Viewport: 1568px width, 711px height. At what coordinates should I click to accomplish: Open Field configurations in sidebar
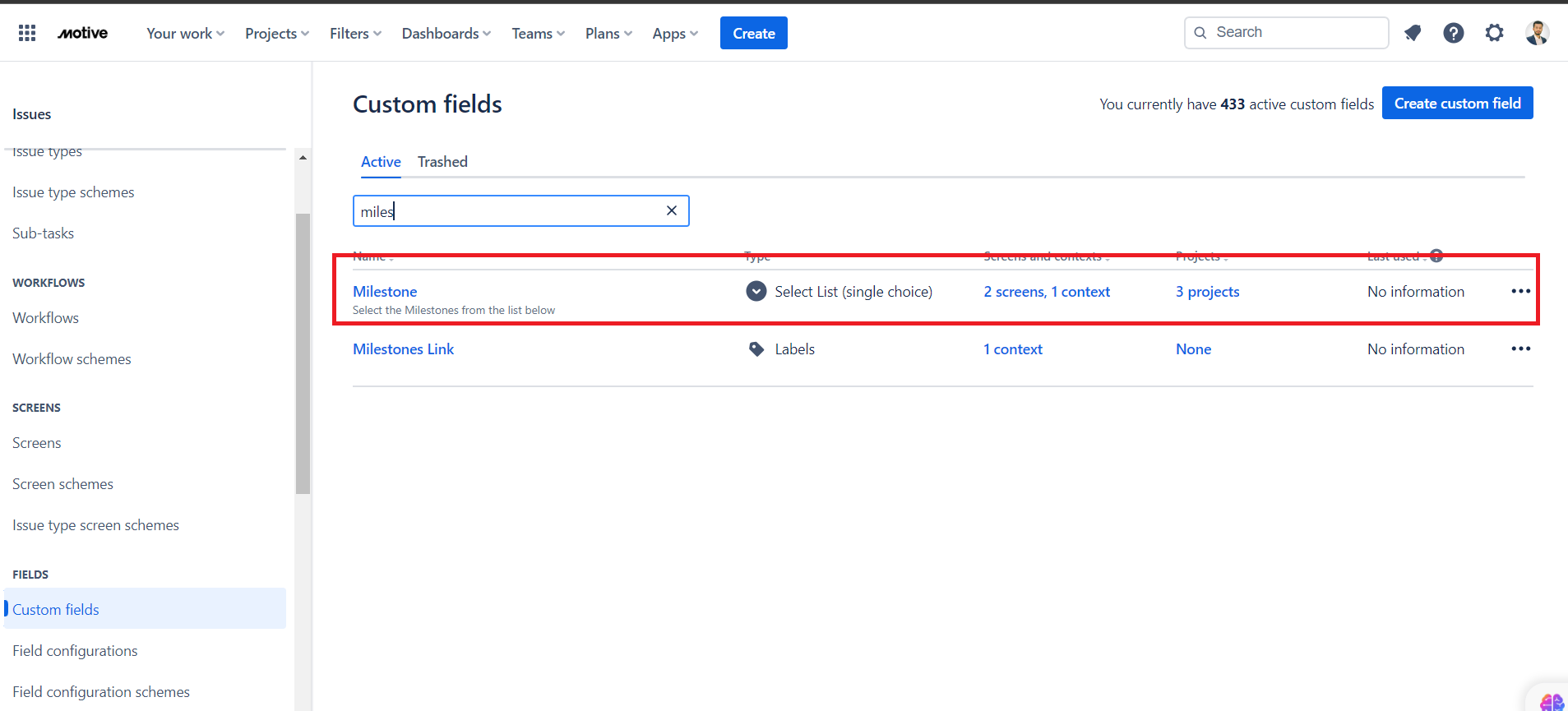(x=75, y=651)
